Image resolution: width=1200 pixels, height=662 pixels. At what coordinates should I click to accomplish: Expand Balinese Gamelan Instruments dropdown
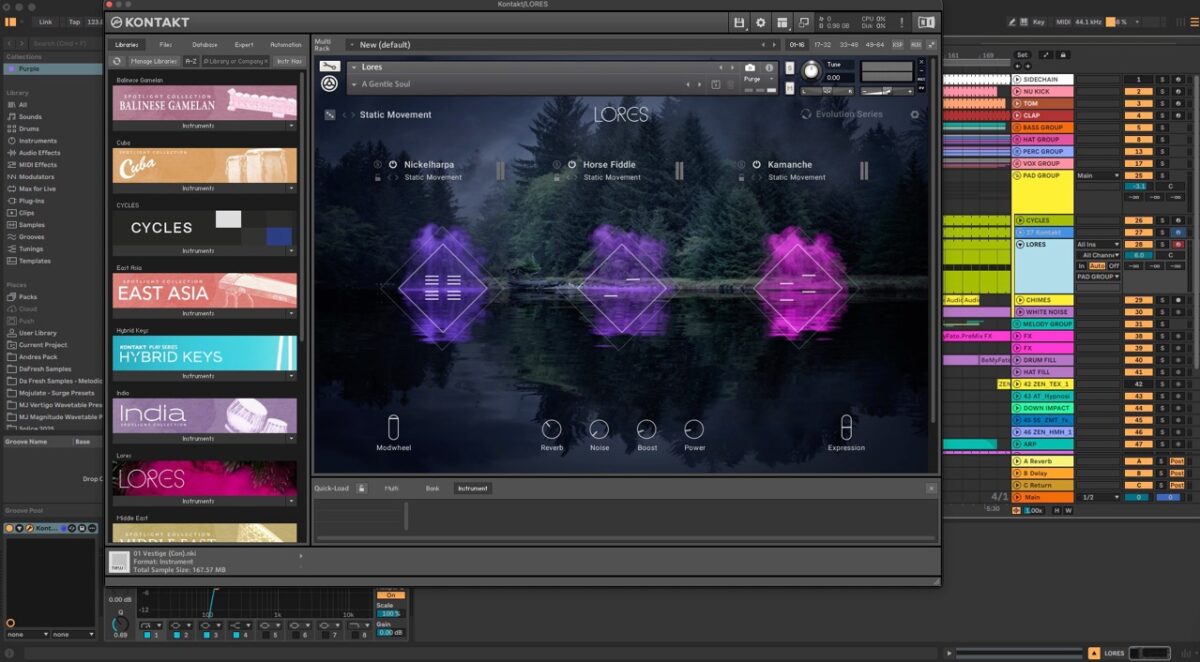click(291, 126)
